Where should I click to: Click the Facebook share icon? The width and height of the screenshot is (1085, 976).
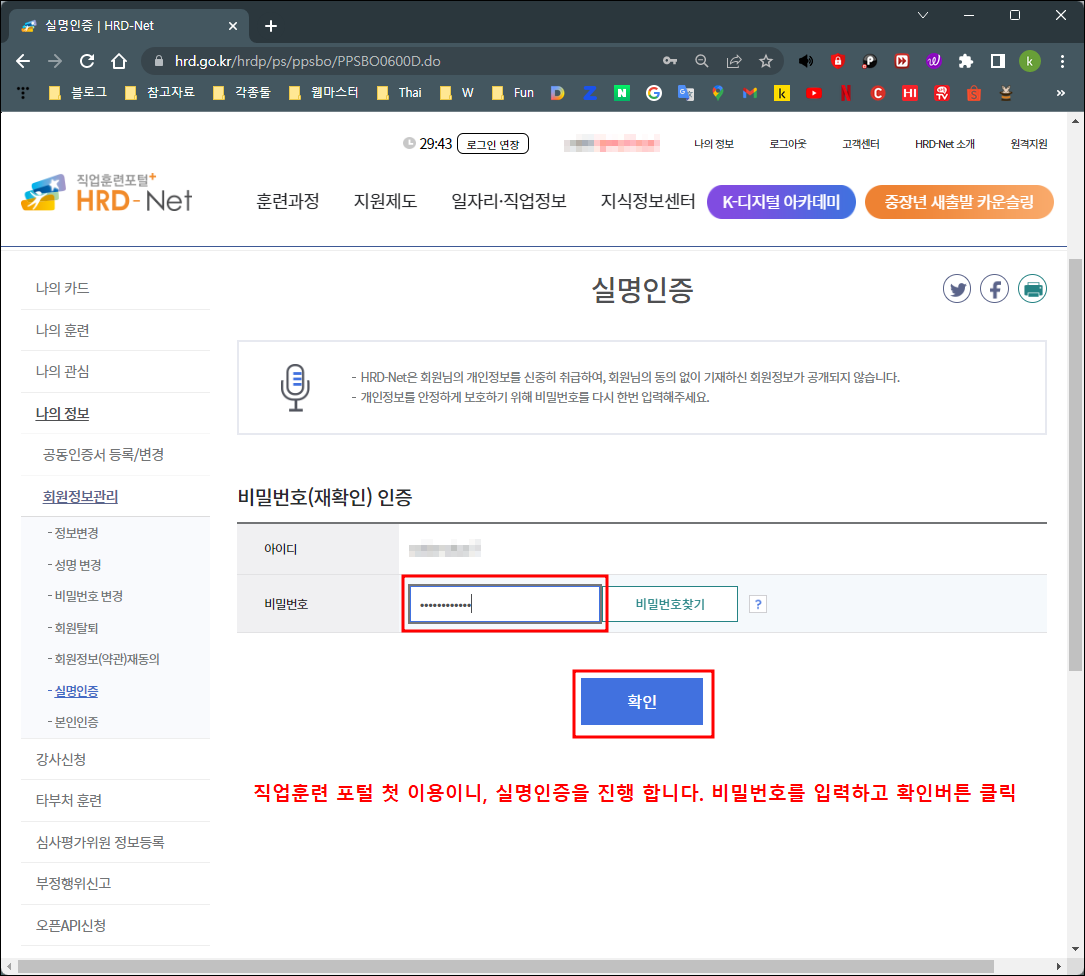click(x=995, y=288)
